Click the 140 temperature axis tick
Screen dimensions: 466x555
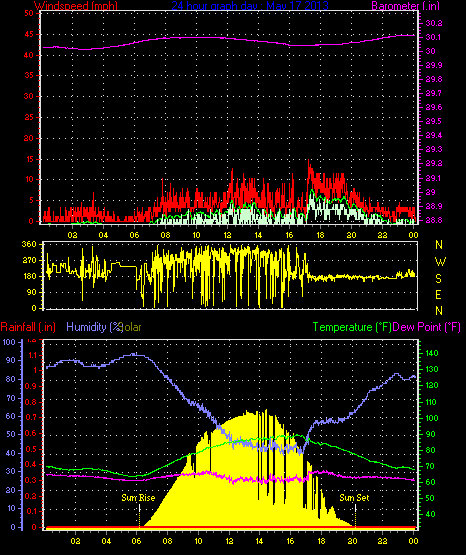coord(432,353)
